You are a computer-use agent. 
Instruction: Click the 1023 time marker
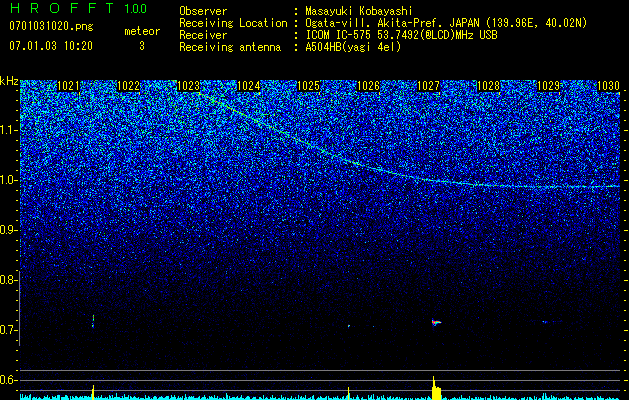point(189,86)
